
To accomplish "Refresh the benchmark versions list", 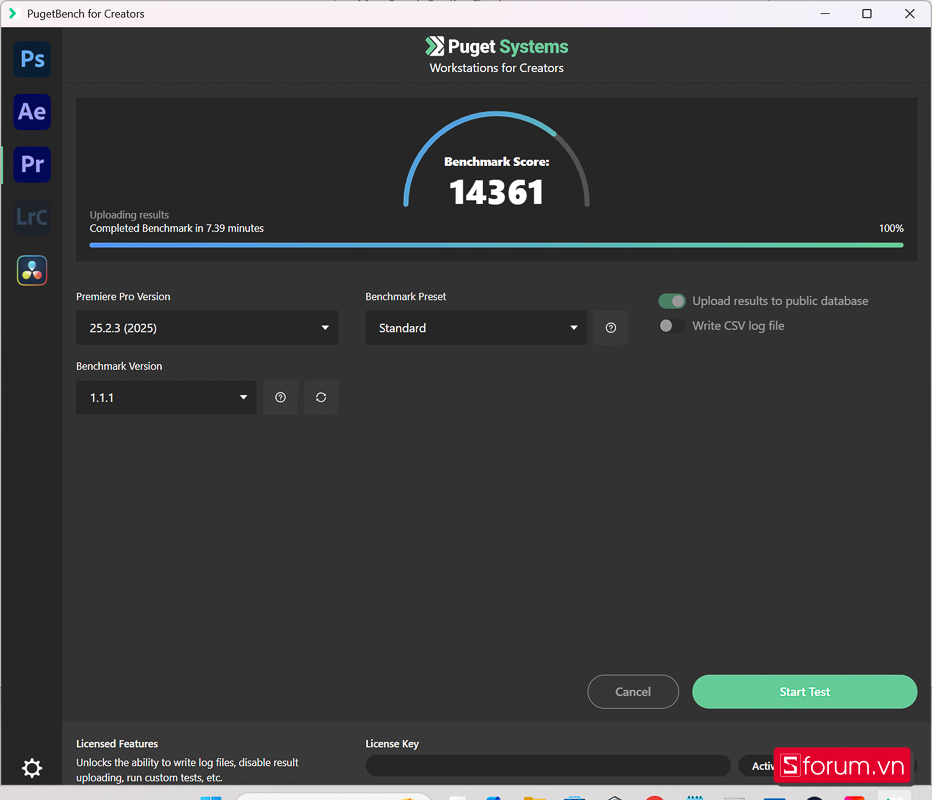I will pyautogui.click(x=321, y=398).
